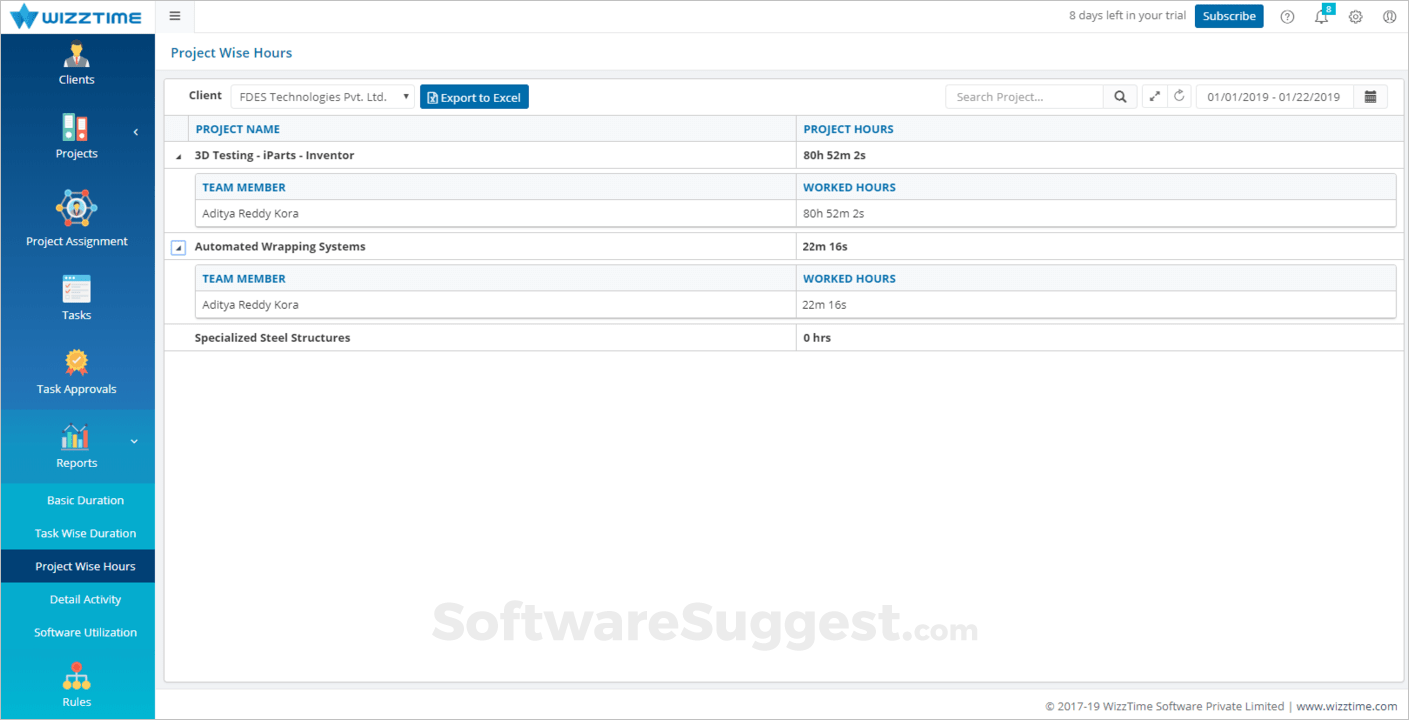
Task: Open Project Assignment in sidebar
Action: click(77, 218)
